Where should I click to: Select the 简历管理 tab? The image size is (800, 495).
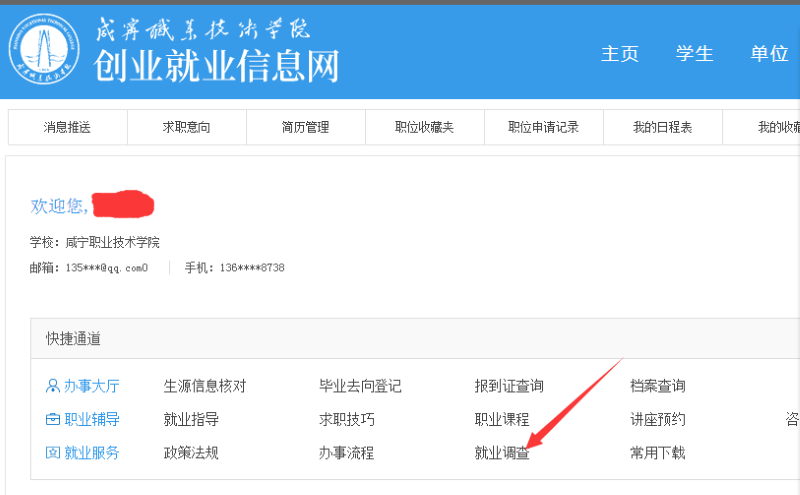coord(305,127)
